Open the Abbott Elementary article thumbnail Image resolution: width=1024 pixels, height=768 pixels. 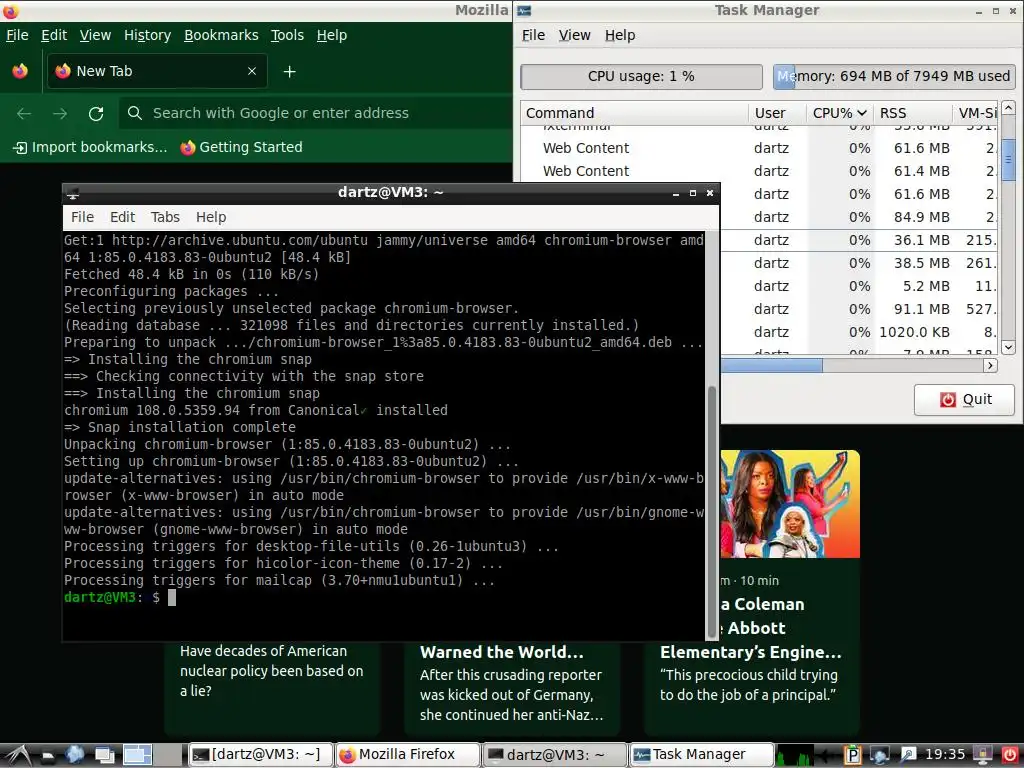tap(790, 504)
